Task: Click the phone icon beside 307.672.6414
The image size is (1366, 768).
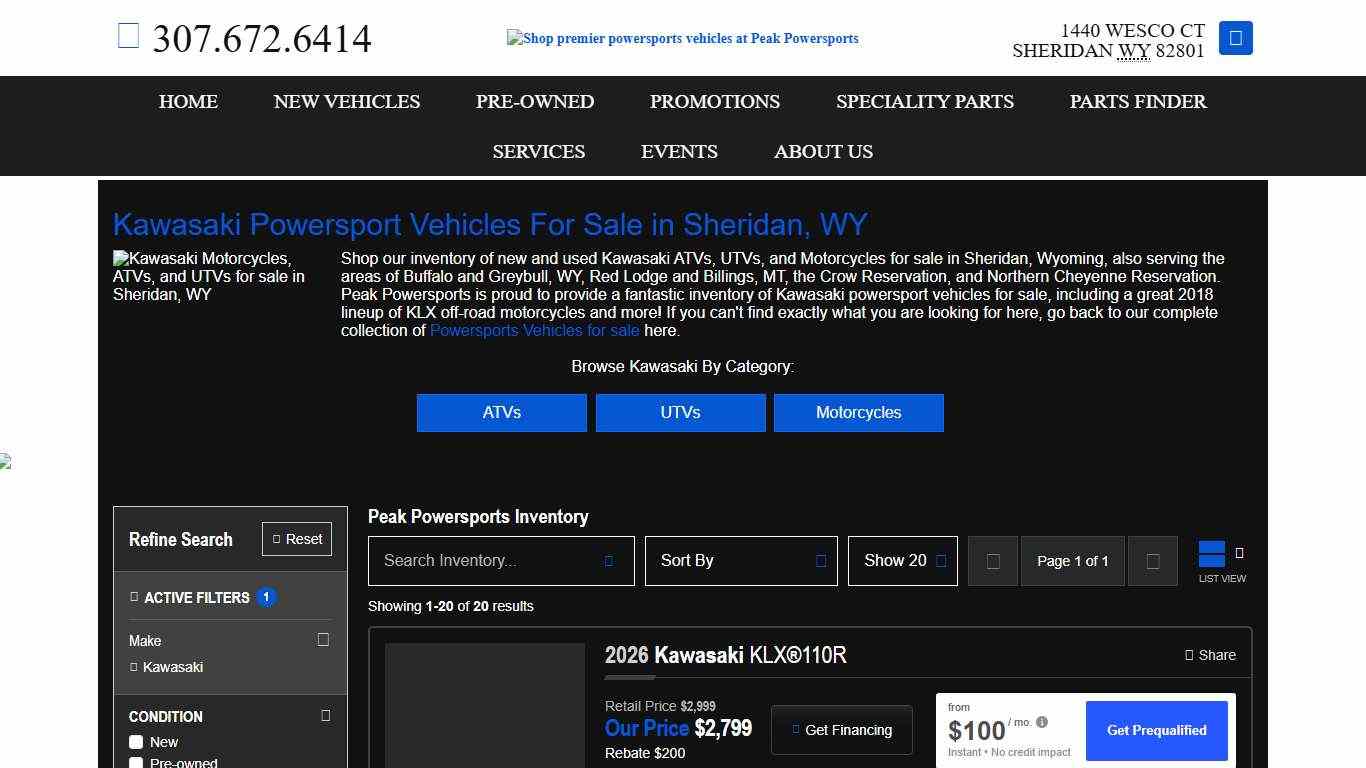Action: pos(128,37)
